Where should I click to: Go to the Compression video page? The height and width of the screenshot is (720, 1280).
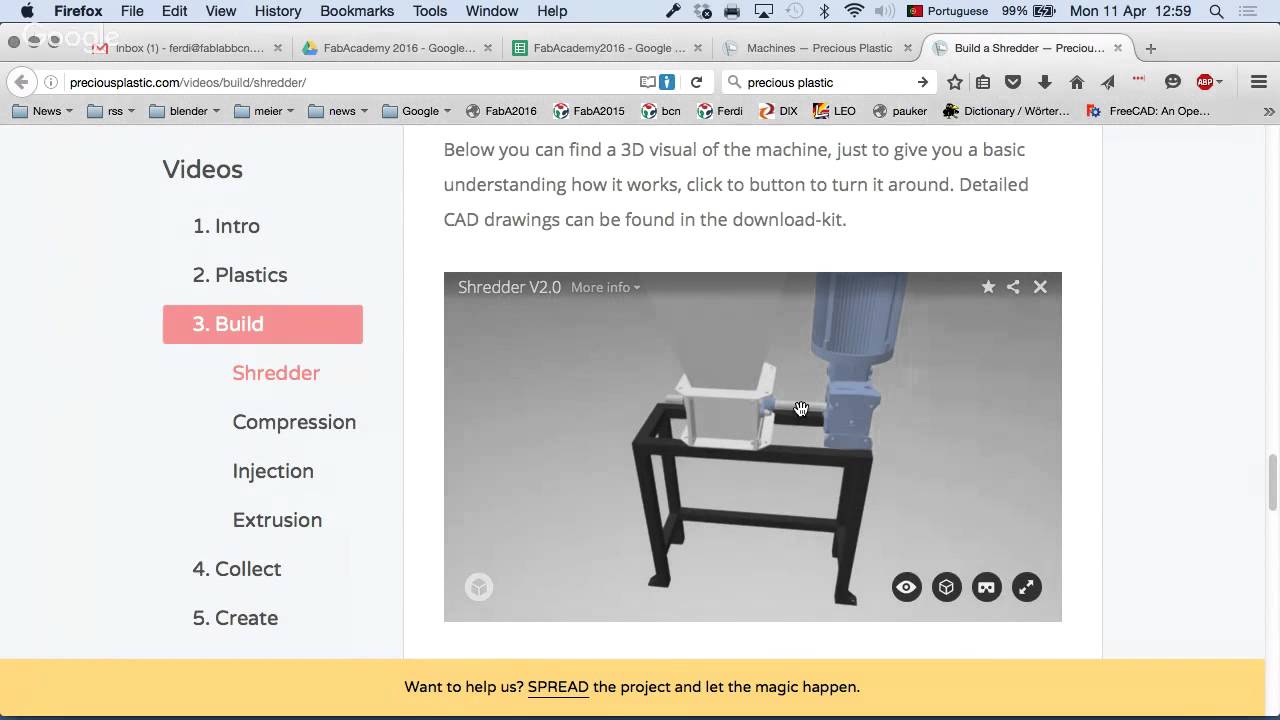coord(294,422)
